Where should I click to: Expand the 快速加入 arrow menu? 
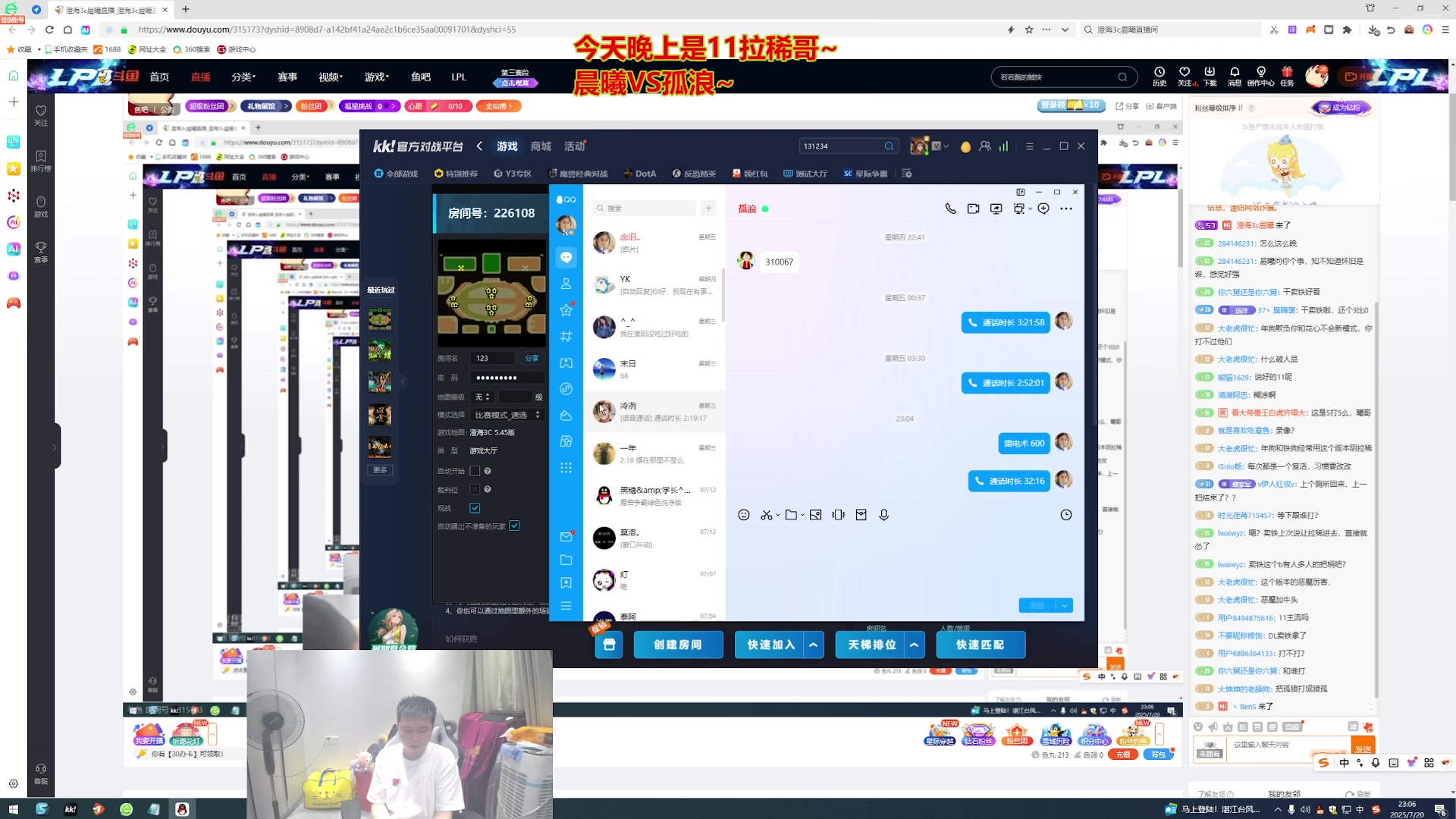[x=814, y=645]
